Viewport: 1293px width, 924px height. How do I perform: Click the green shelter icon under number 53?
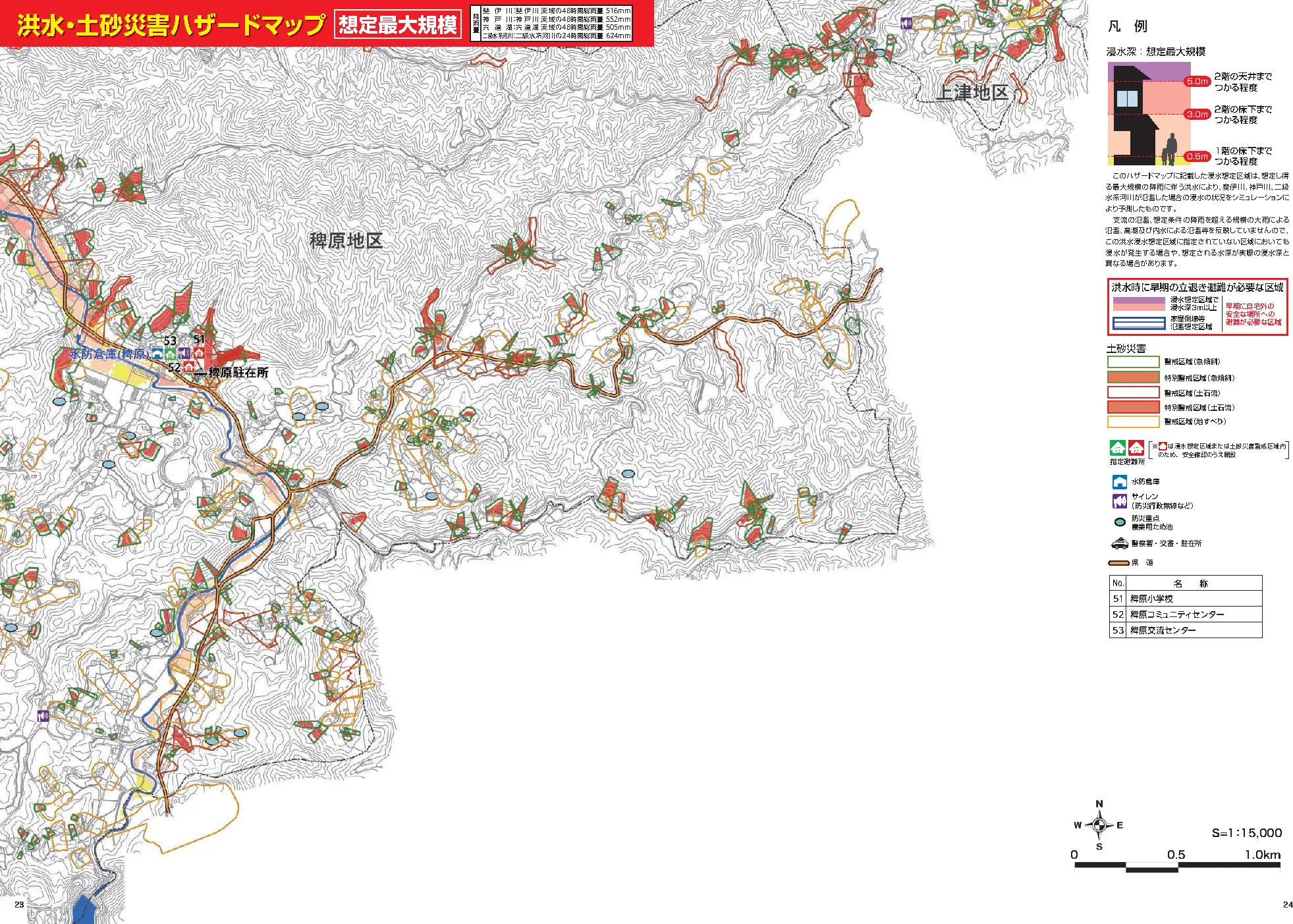[x=170, y=354]
